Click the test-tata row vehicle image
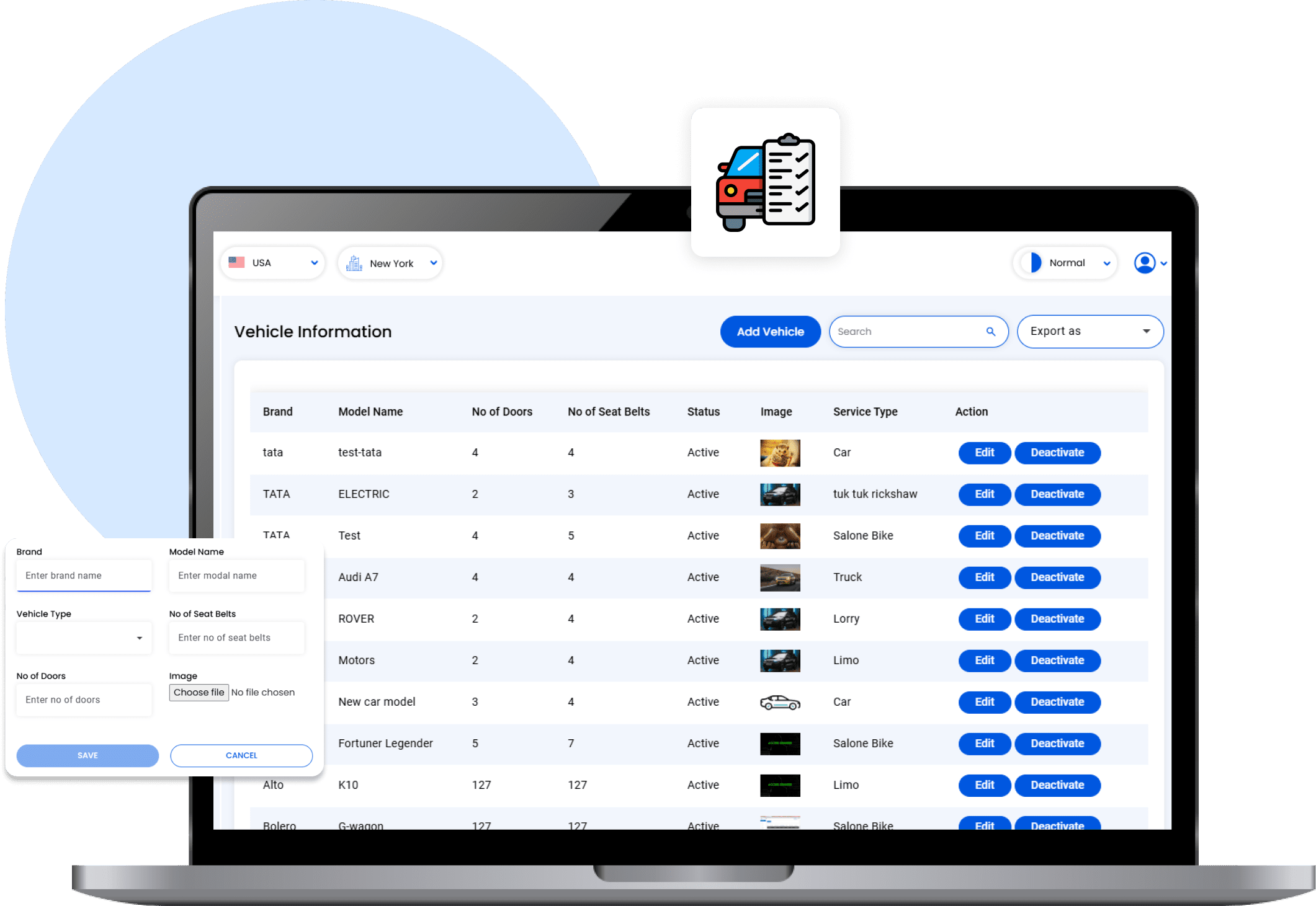 click(779, 453)
